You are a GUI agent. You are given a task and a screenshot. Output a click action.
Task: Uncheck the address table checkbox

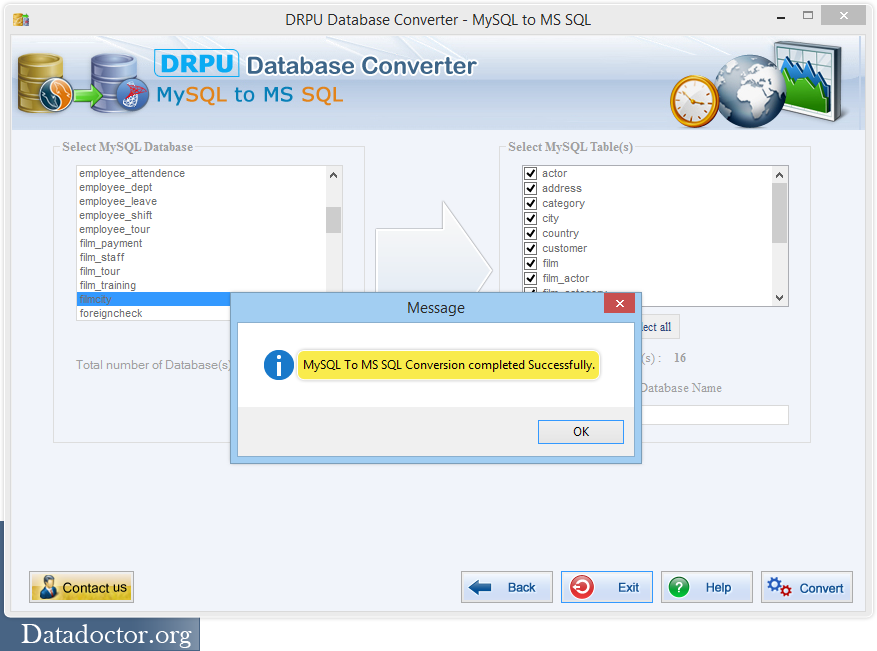click(x=531, y=188)
